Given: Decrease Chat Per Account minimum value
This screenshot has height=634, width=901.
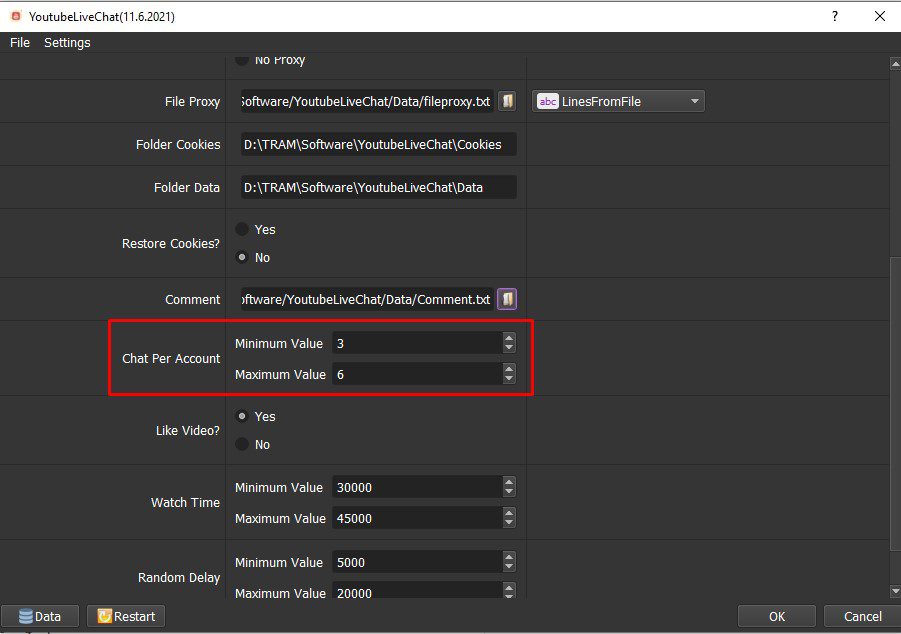Looking at the screenshot, I should 509,348.
